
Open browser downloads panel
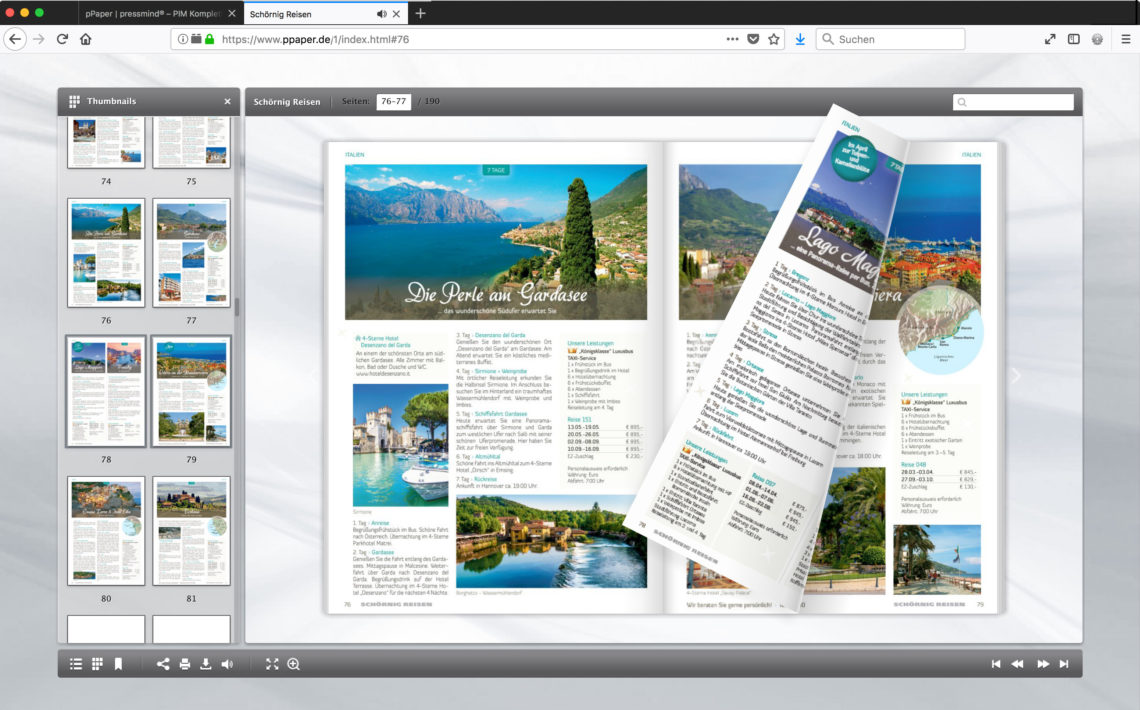pos(800,39)
